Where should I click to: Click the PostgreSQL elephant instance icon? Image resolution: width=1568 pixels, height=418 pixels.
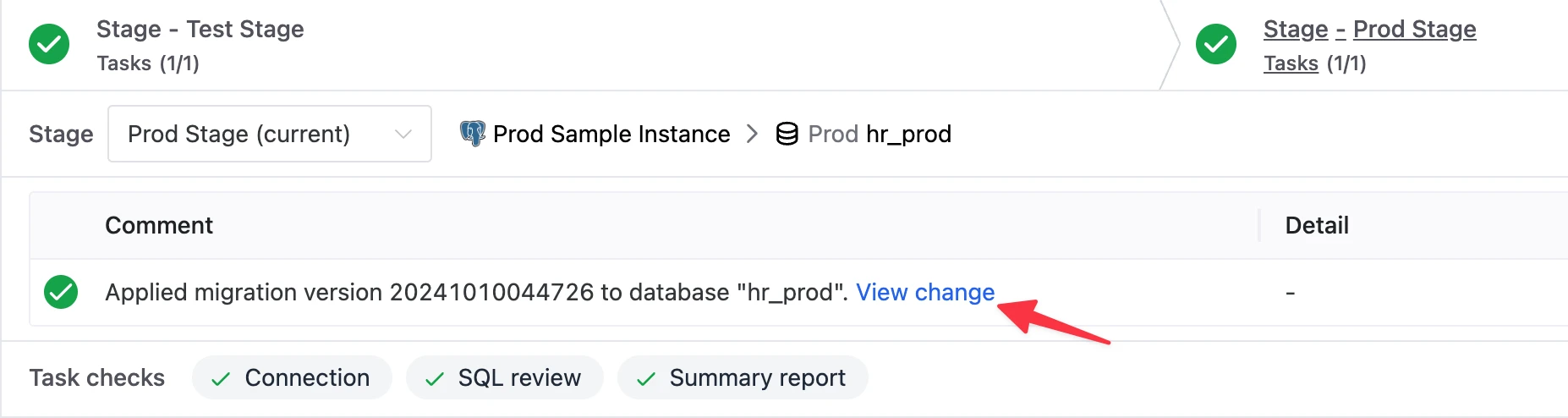(x=473, y=134)
